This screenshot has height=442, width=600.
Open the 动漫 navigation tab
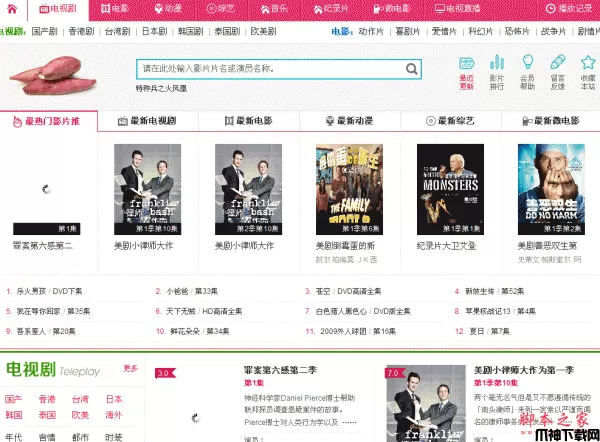pos(168,8)
